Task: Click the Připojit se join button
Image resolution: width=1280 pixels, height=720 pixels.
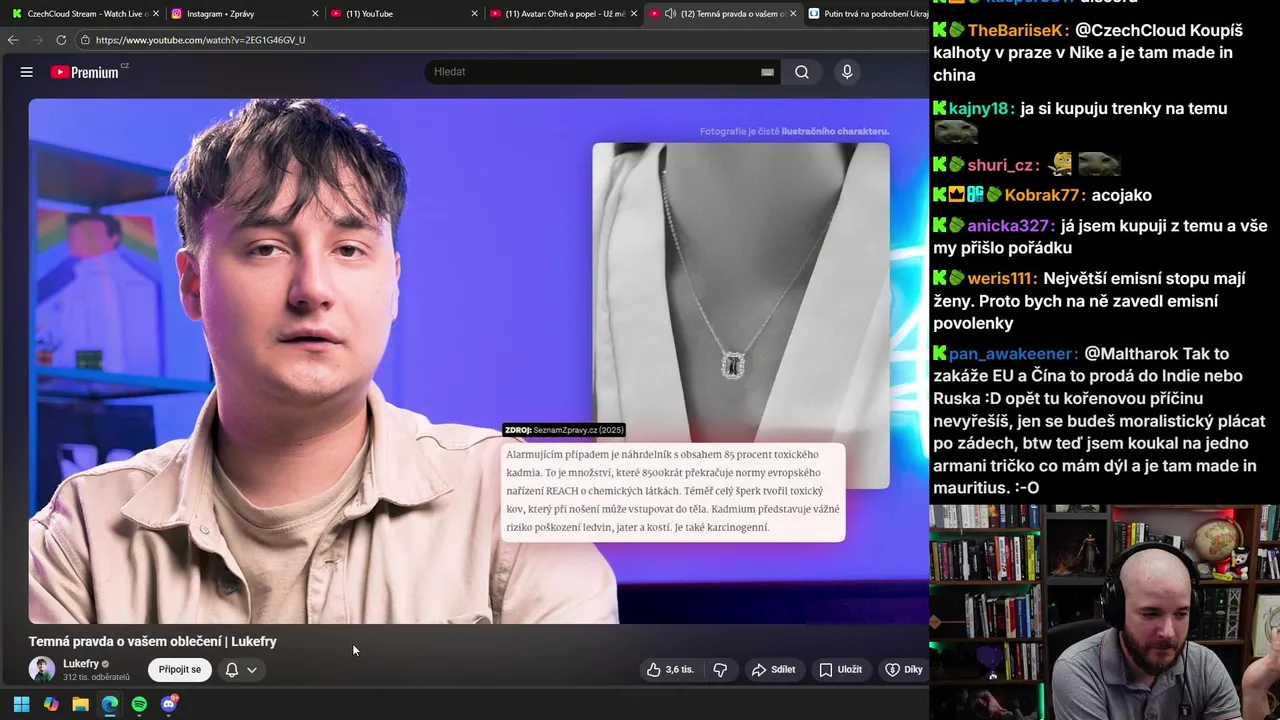Action: pos(180,670)
